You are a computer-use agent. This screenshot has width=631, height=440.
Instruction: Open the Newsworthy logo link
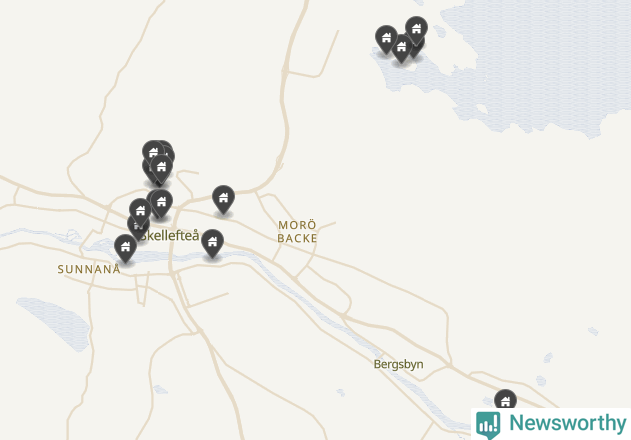[x=551, y=424]
